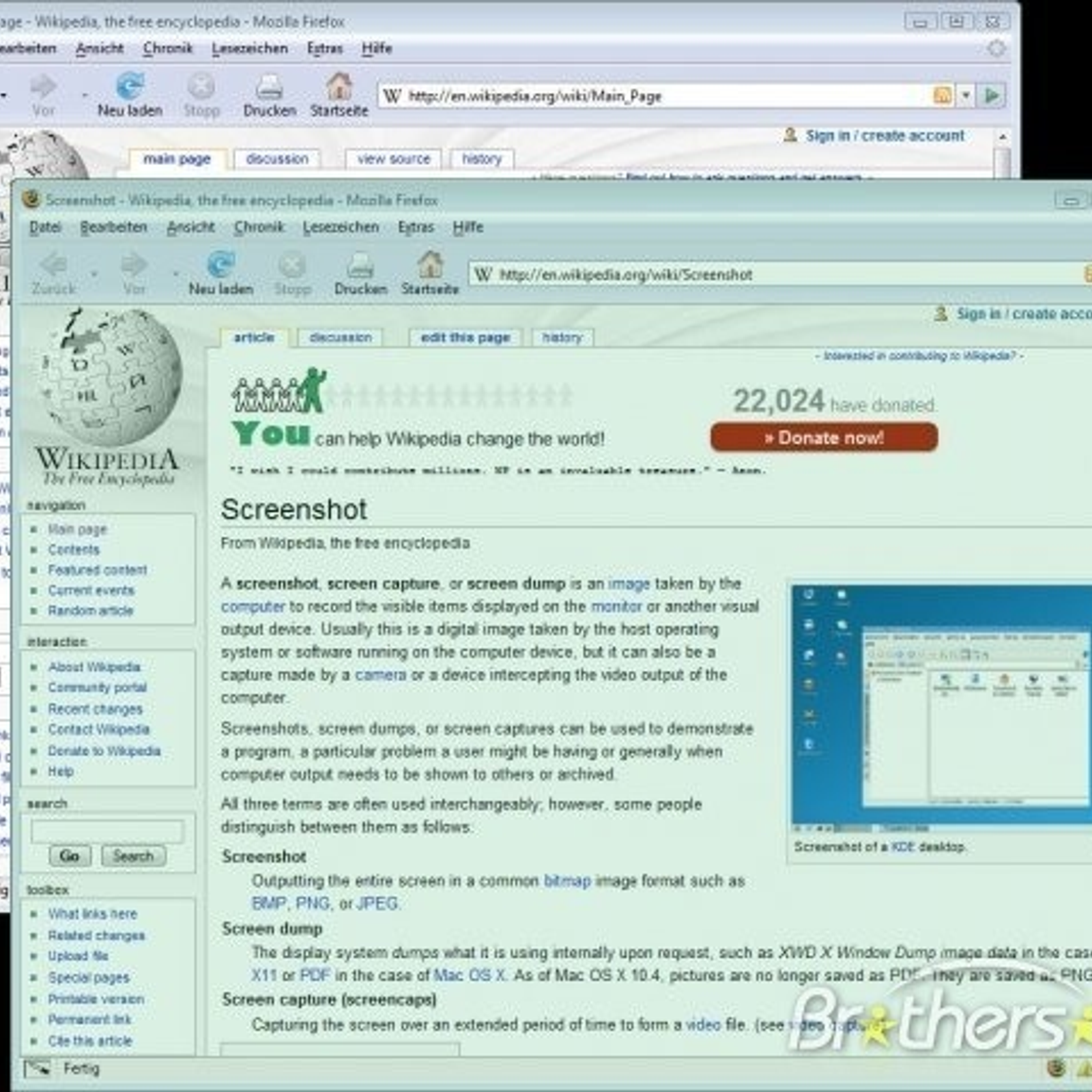This screenshot has width=1092, height=1092.
Task: Open Hilfe menu in Screenshot window
Action: click(x=468, y=227)
